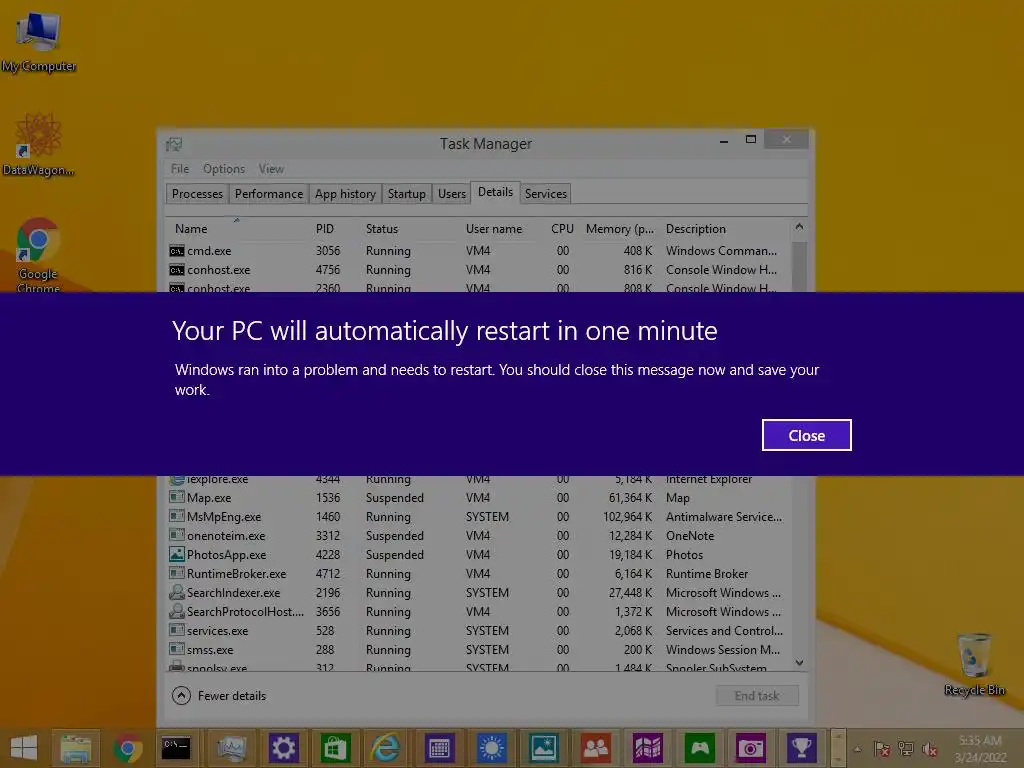The width and height of the screenshot is (1024, 768).
Task: Click the SearchIndexer.exe process icon
Action: [176, 592]
